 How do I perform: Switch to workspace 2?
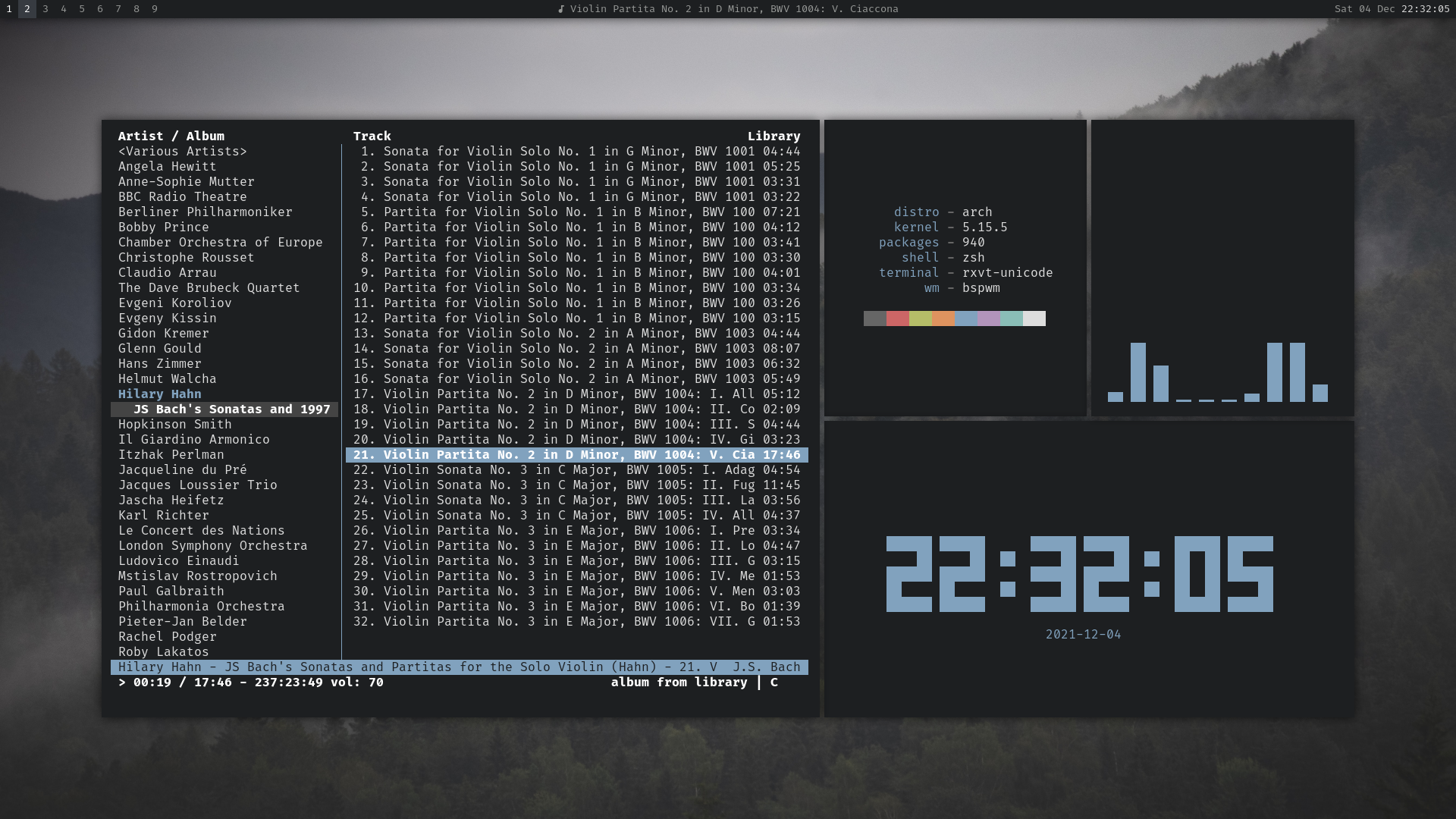27,9
